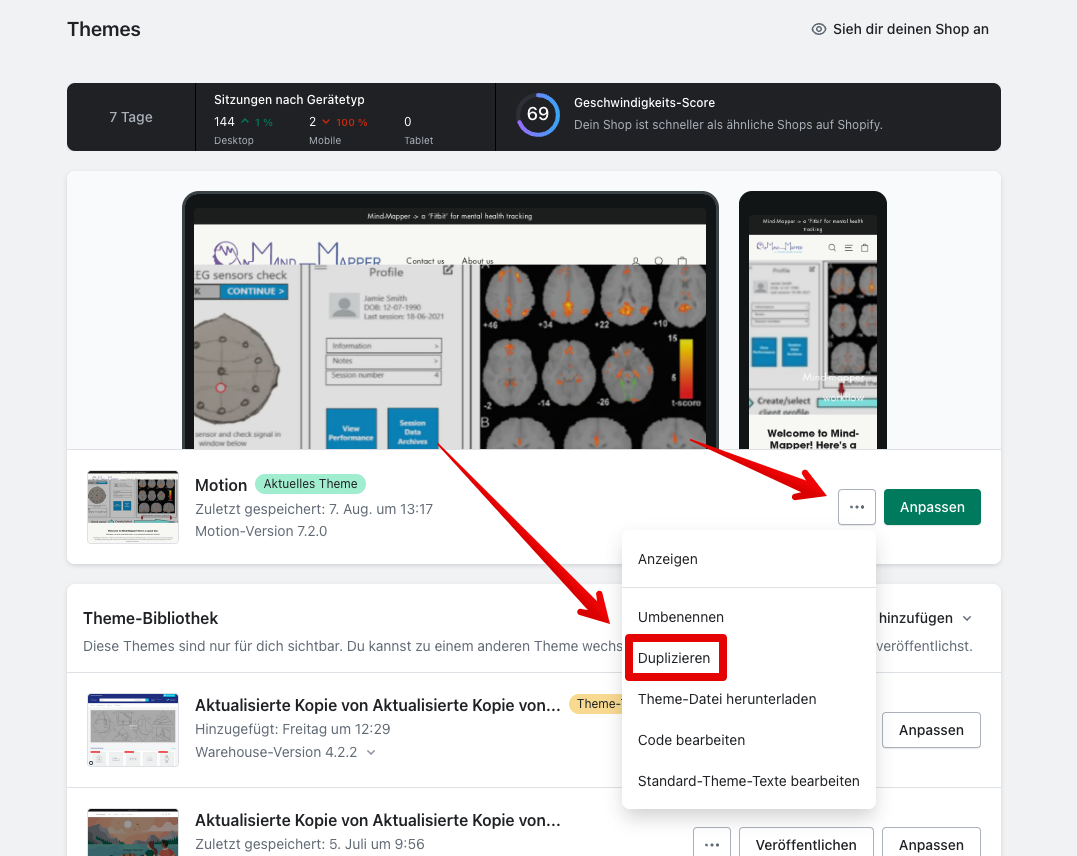Expand the 'hinzufügen' theme dropdown

tap(925, 618)
